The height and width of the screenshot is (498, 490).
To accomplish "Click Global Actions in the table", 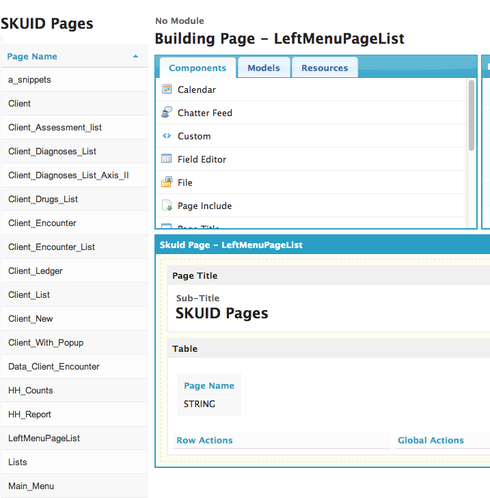I will click(x=431, y=440).
